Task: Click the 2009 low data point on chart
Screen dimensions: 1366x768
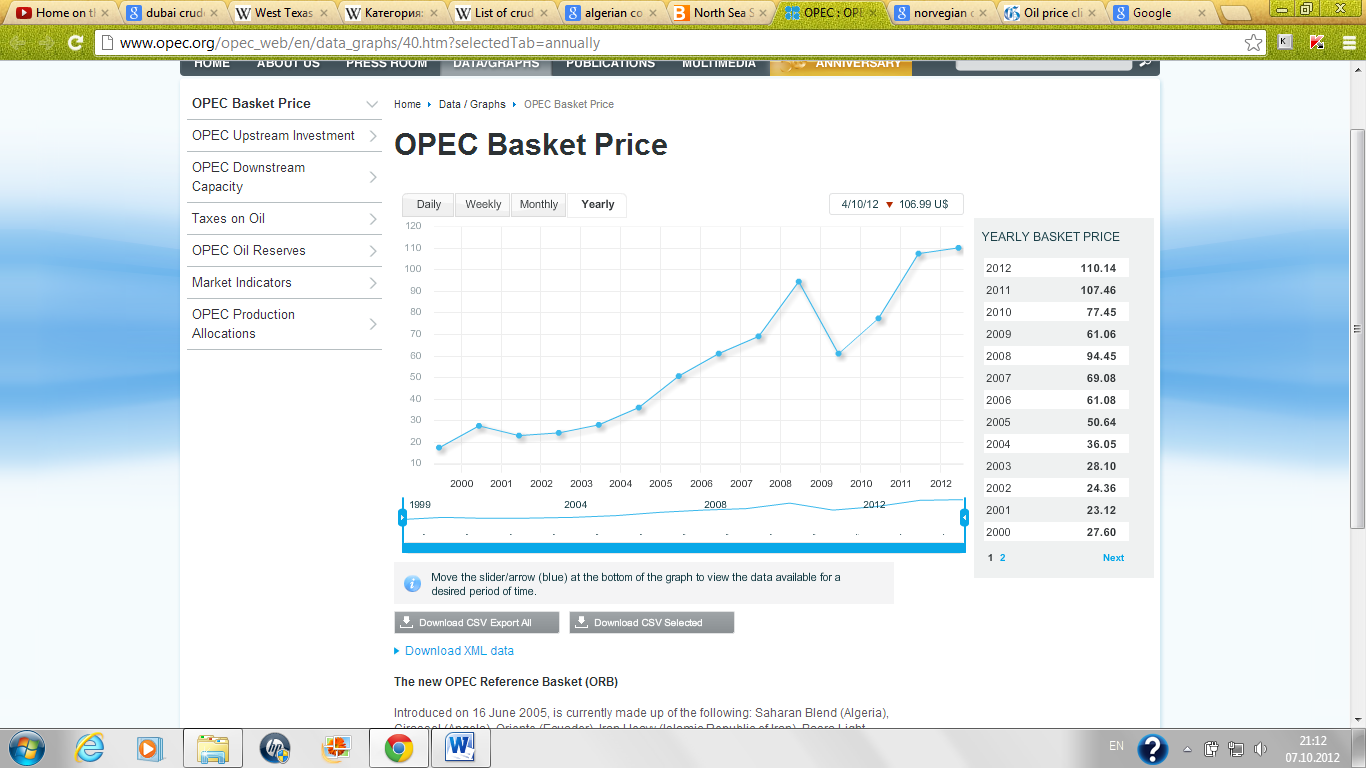Action: coord(839,353)
